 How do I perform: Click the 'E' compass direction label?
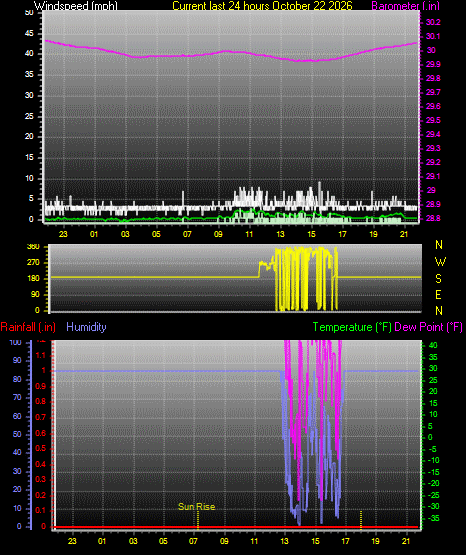tap(438, 294)
